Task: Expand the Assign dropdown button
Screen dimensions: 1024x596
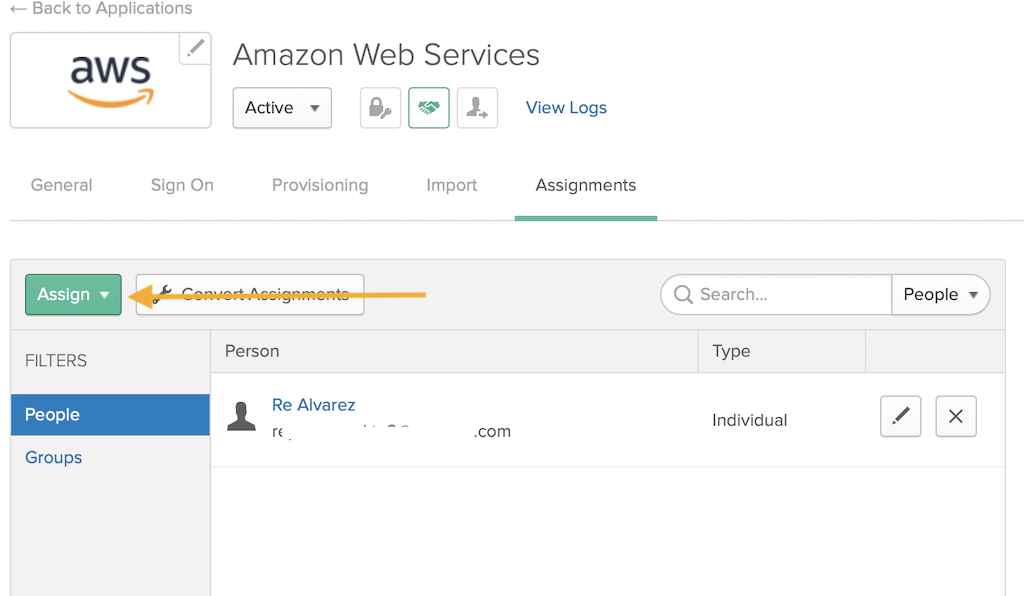Action: [x=73, y=294]
